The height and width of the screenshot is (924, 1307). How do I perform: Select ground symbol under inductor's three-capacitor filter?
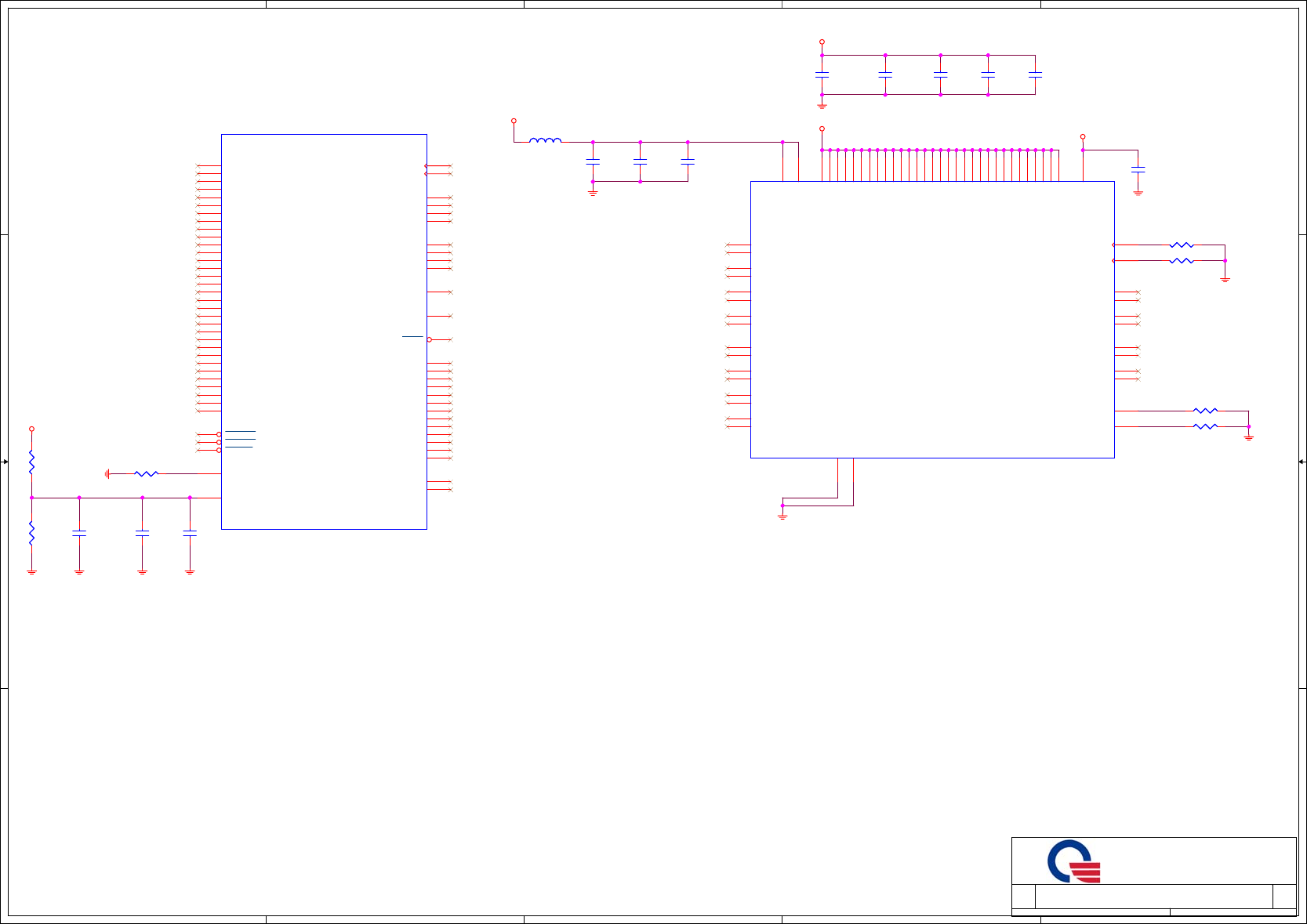click(593, 192)
